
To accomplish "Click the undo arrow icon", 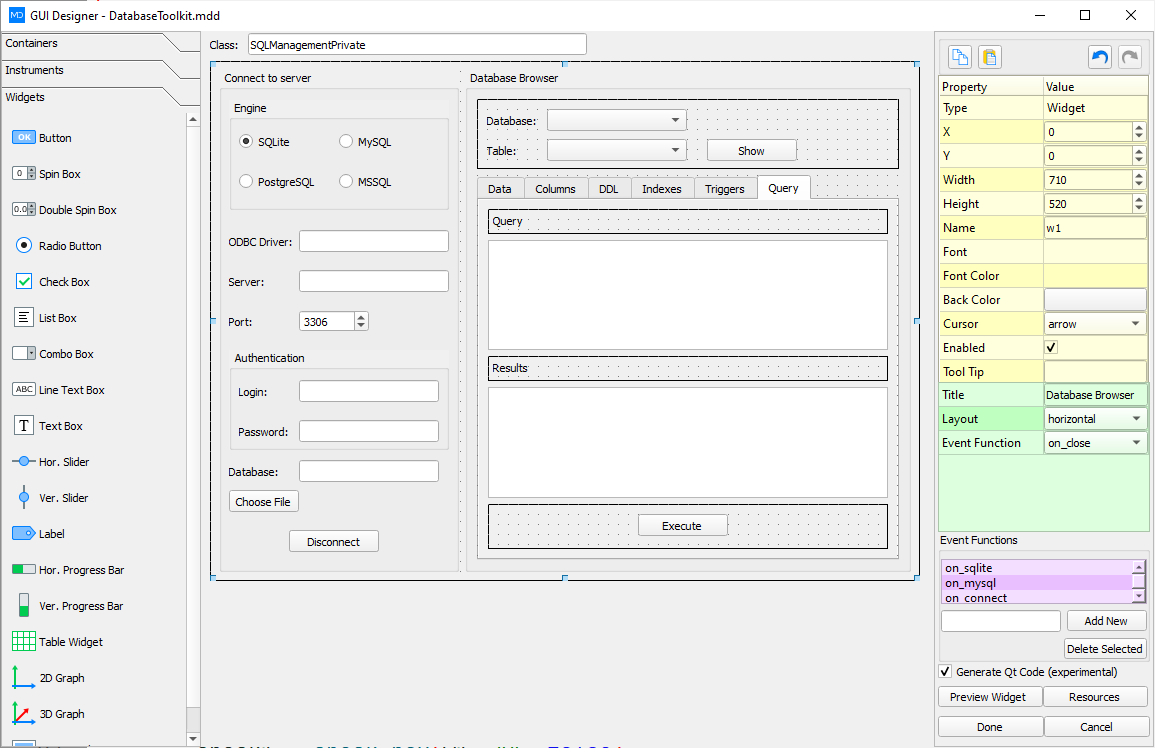I will (1100, 57).
